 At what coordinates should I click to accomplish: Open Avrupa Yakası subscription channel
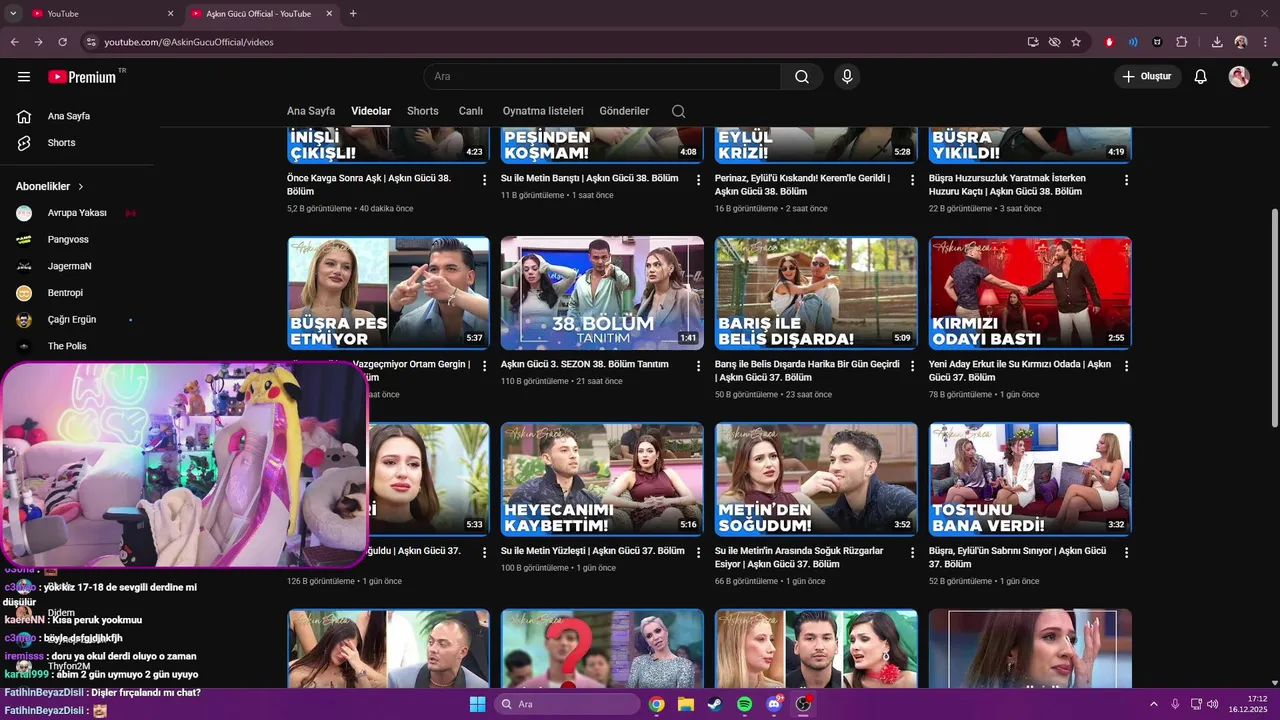[77, 213]
